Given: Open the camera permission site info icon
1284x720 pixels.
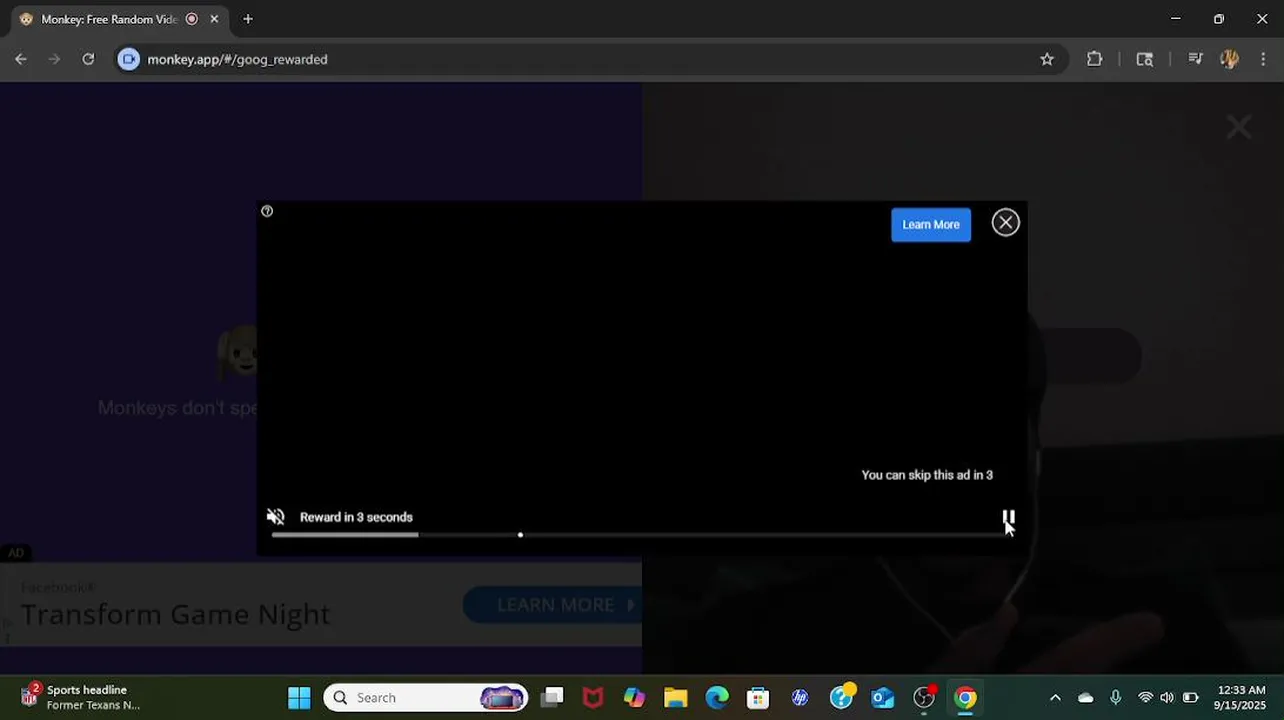Looking at the screenshot, I should (128, 59).
